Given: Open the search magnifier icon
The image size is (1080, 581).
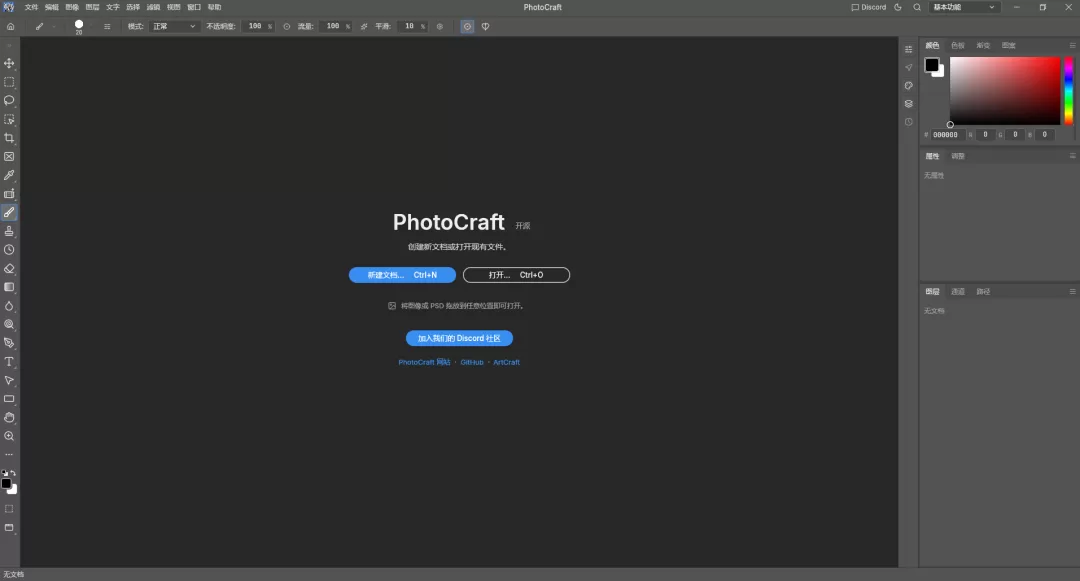Looking at the screenshot, I should point(917,7).
